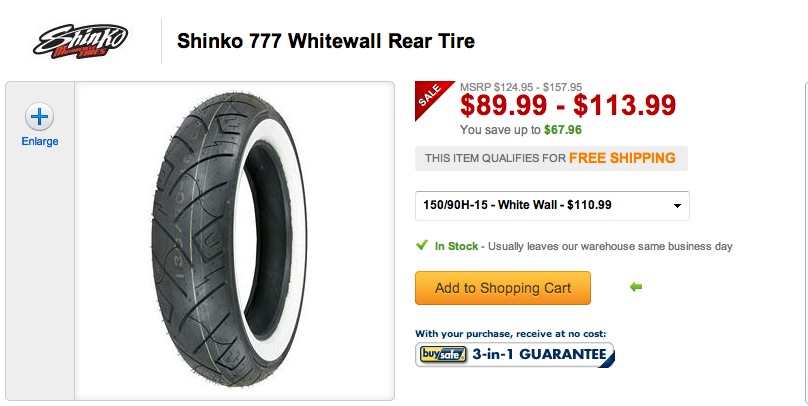Image resolution: width=808 pixels, height=406 pixels.
Task: Click the Enlarge text link
Action: 40,141
